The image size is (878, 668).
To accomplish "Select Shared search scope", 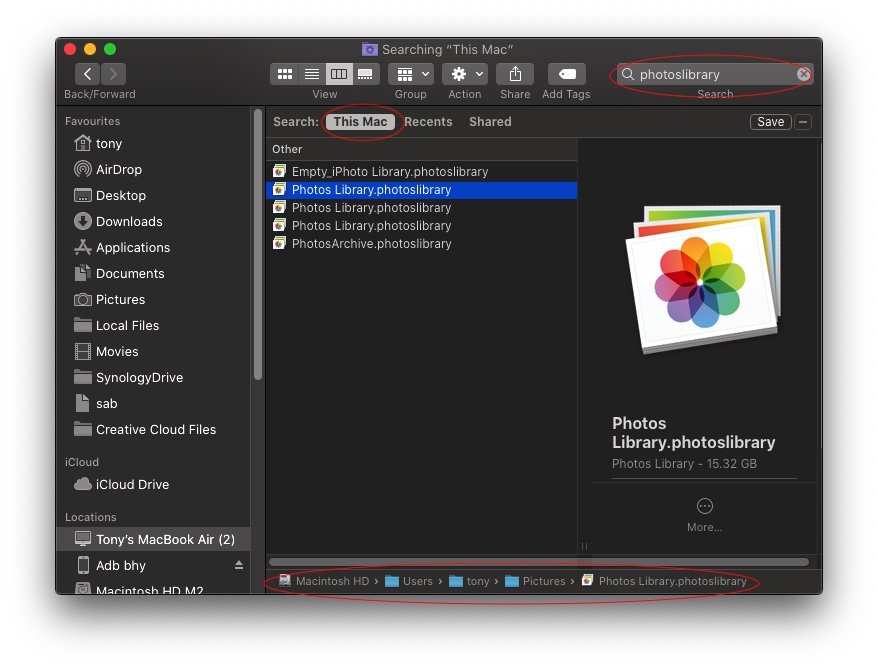I will point(490,122).
